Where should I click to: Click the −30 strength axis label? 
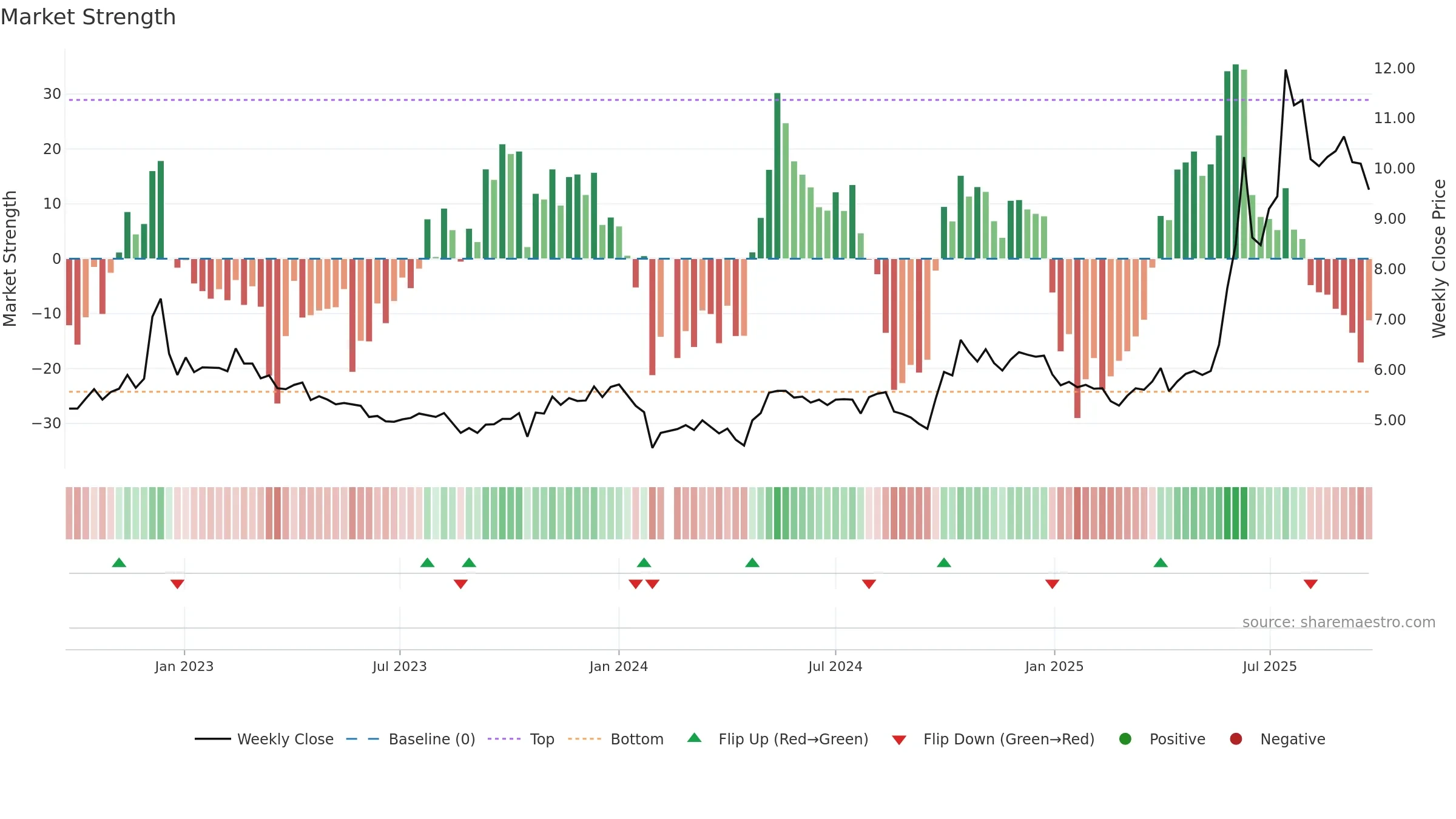pos(46,423)
